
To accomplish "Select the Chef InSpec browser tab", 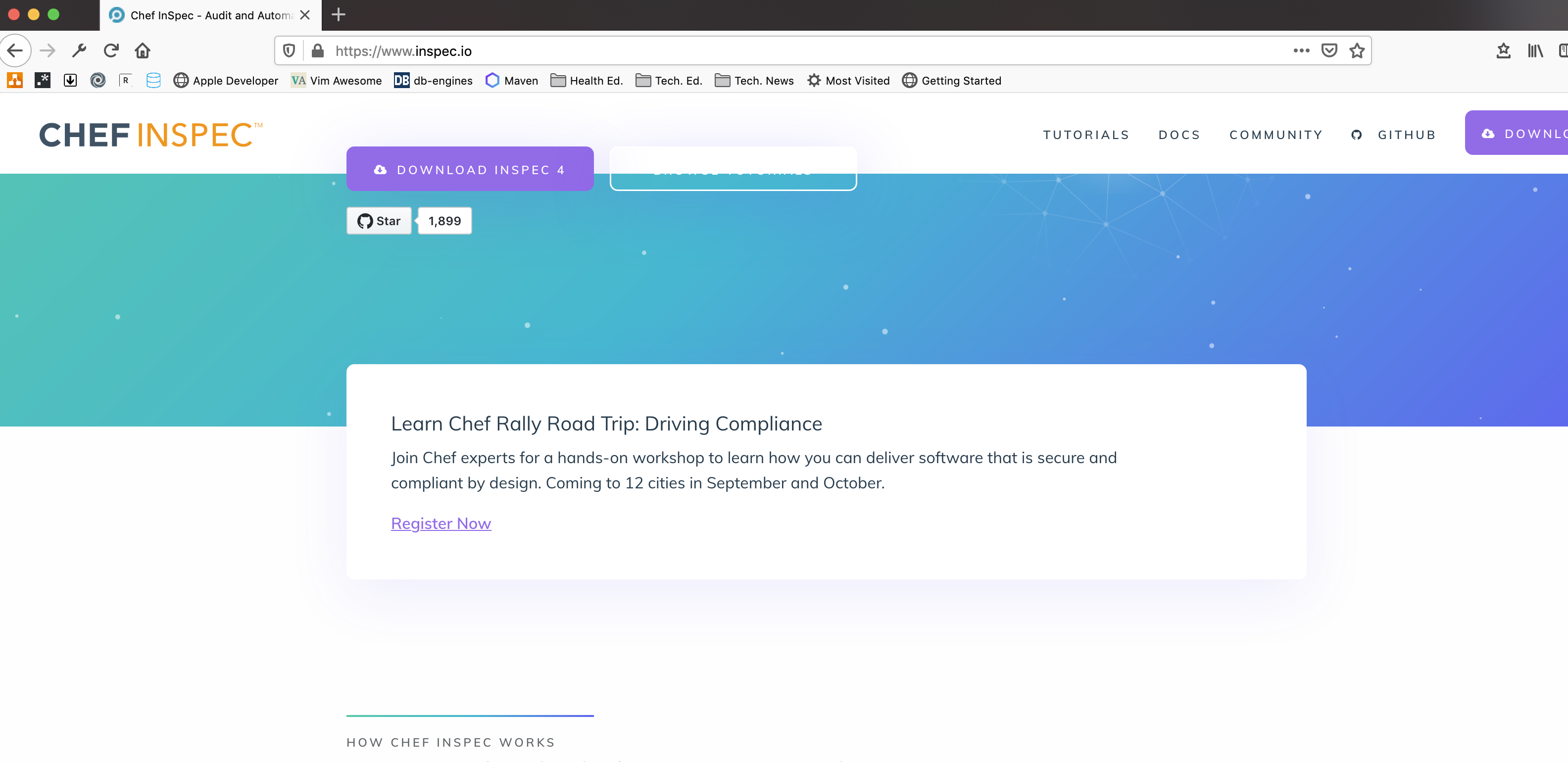I will [x=201, y=15].
